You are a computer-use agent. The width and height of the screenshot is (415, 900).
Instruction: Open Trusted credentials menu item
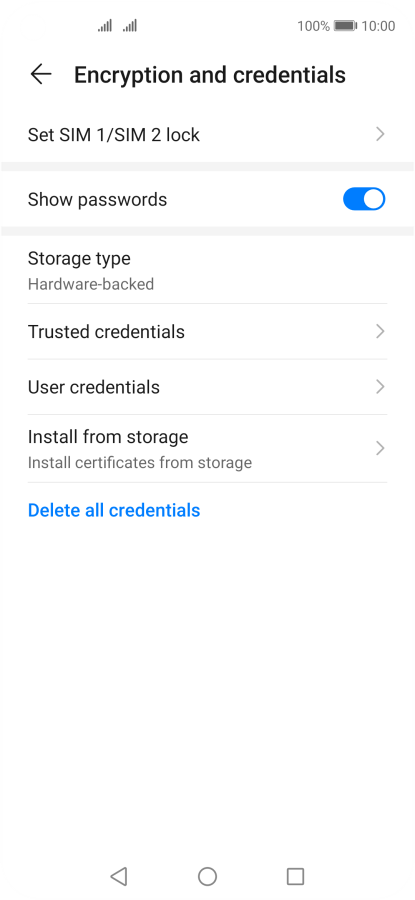[x=207, y=332]
